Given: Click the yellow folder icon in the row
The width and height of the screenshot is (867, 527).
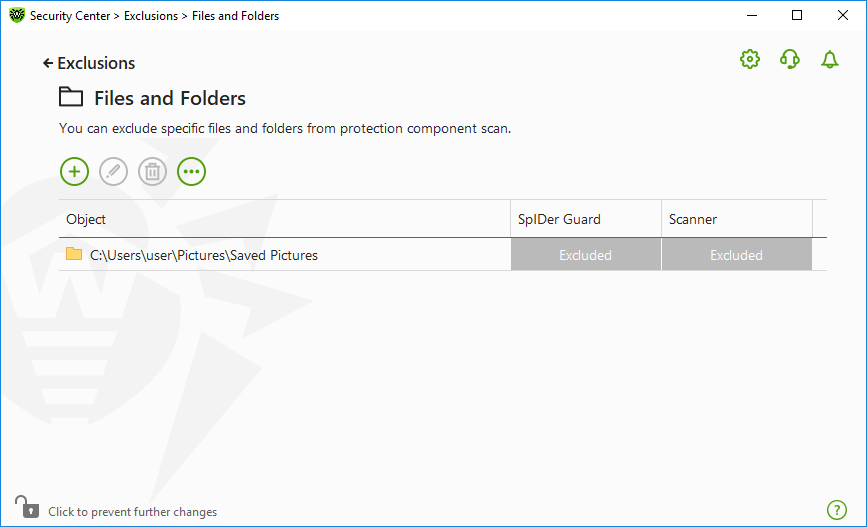Looking at the screenshot, I should 74,254.
